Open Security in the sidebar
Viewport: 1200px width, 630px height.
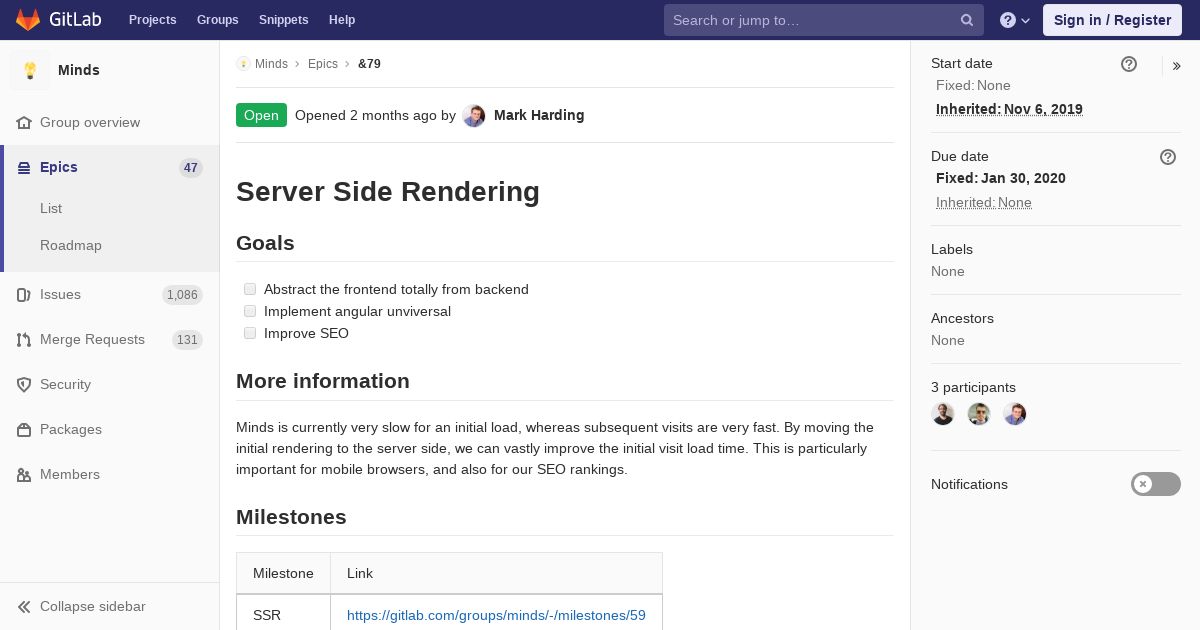coord(65,384)
